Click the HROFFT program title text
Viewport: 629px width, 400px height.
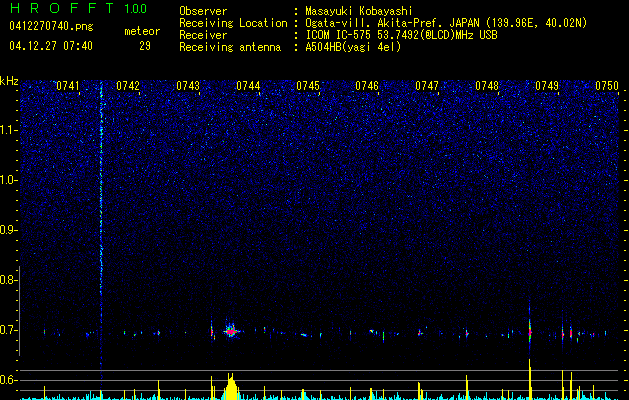click(62, 8)
